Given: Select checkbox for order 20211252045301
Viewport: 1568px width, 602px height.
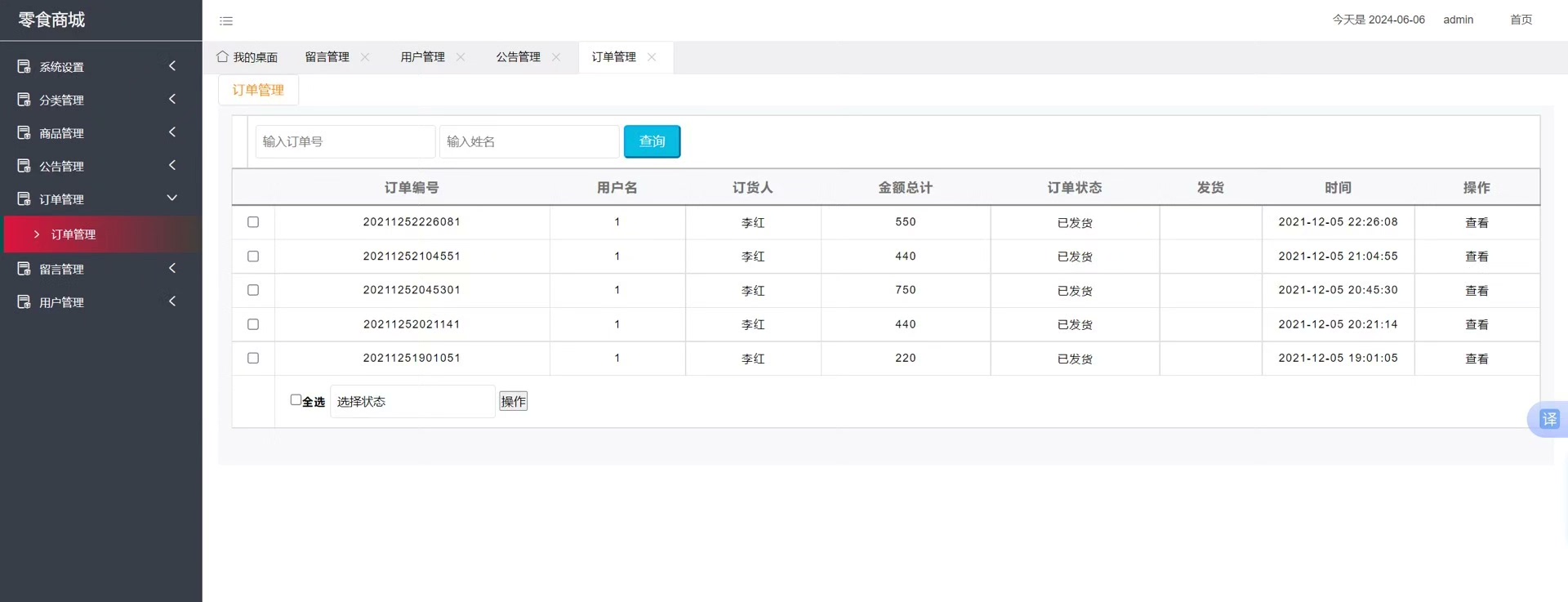Looking at the screenshot, I should 253,290.
